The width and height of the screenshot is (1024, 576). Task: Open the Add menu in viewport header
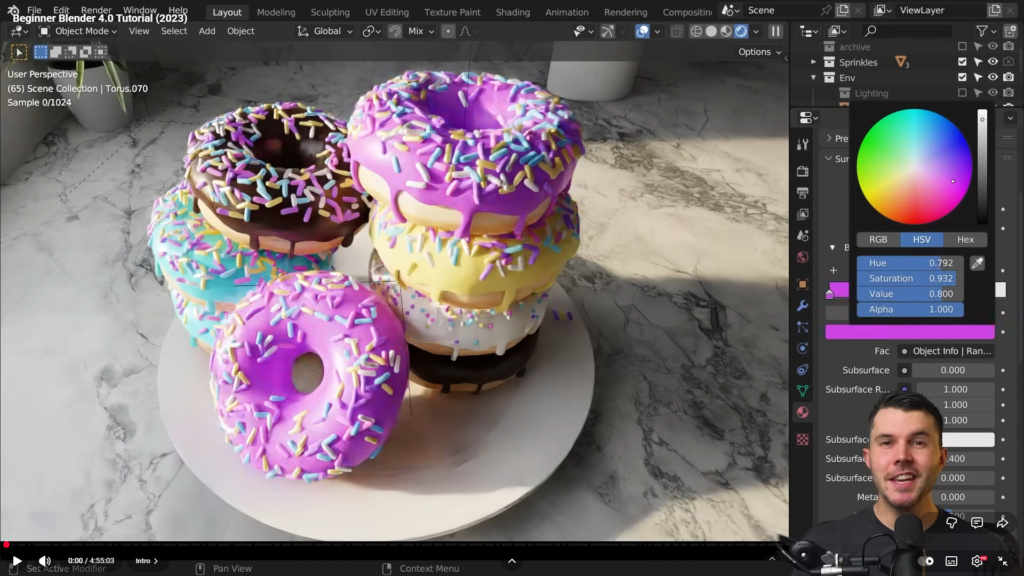tap(207, 31)
